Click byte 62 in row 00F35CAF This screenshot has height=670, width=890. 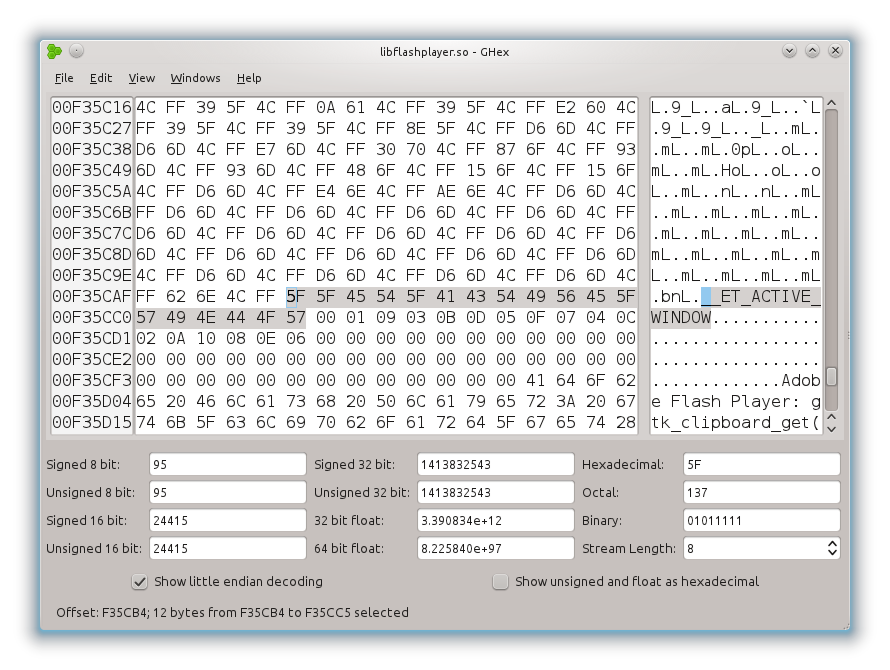pyautogui.click(x=176, y=296)
